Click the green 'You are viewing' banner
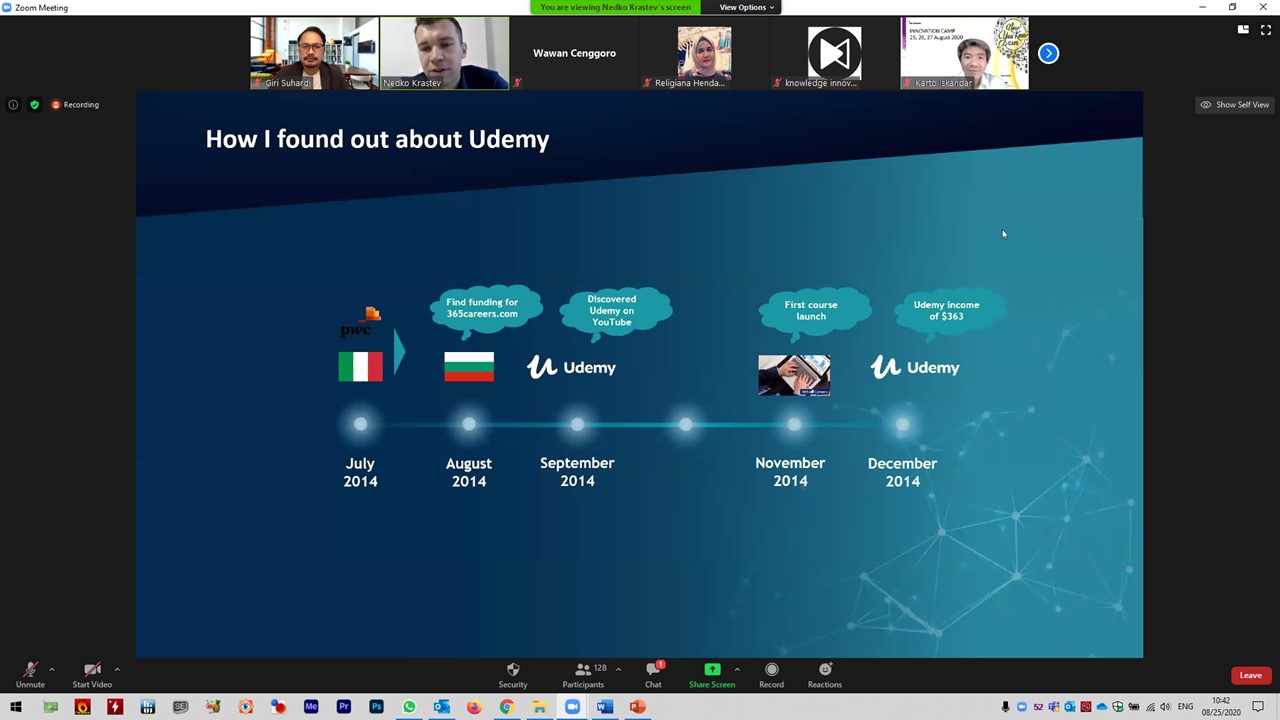Image resolution: width=1280 pixels, height=720 pixels. [x=615, y=7]
